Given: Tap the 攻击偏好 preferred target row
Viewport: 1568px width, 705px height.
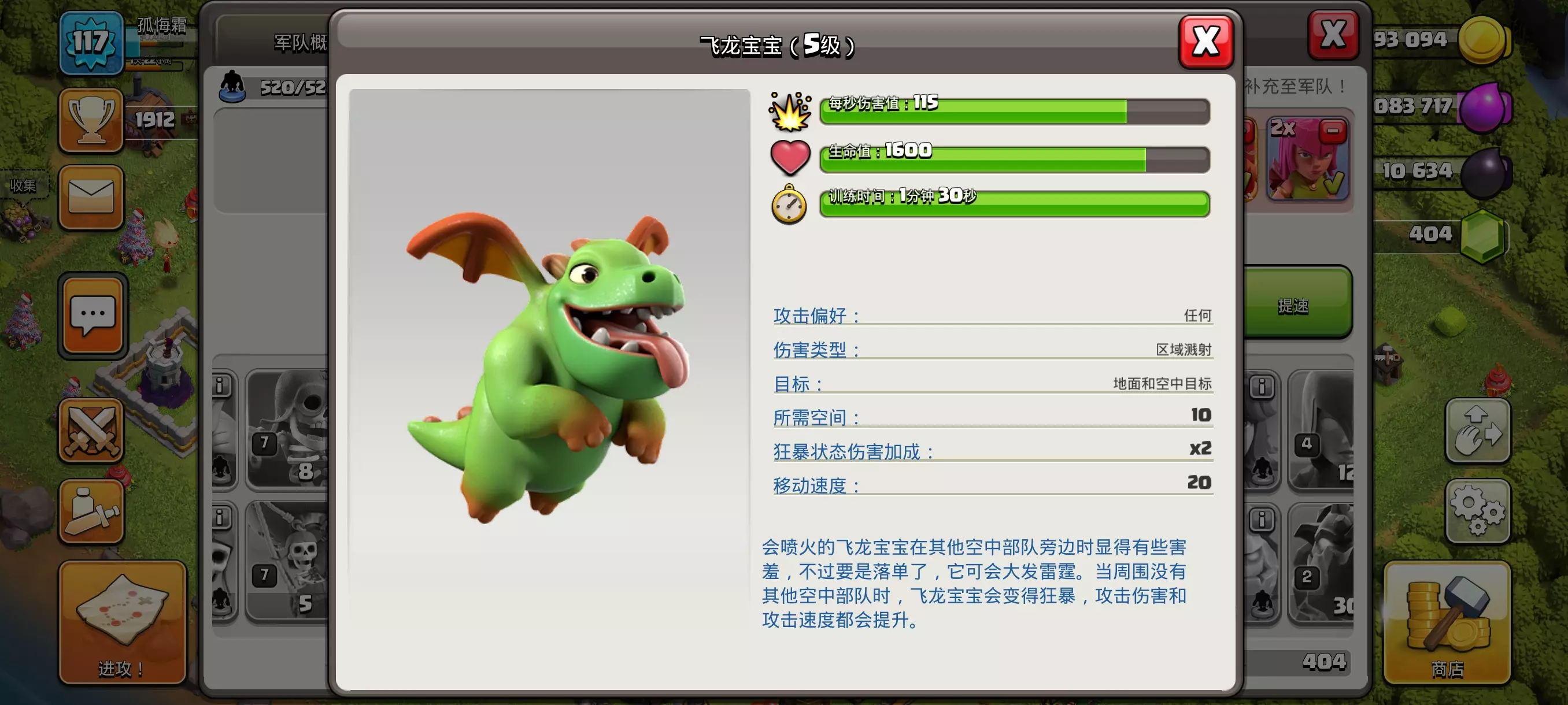Looking at the screenshot, I should (x=993, y=315).
